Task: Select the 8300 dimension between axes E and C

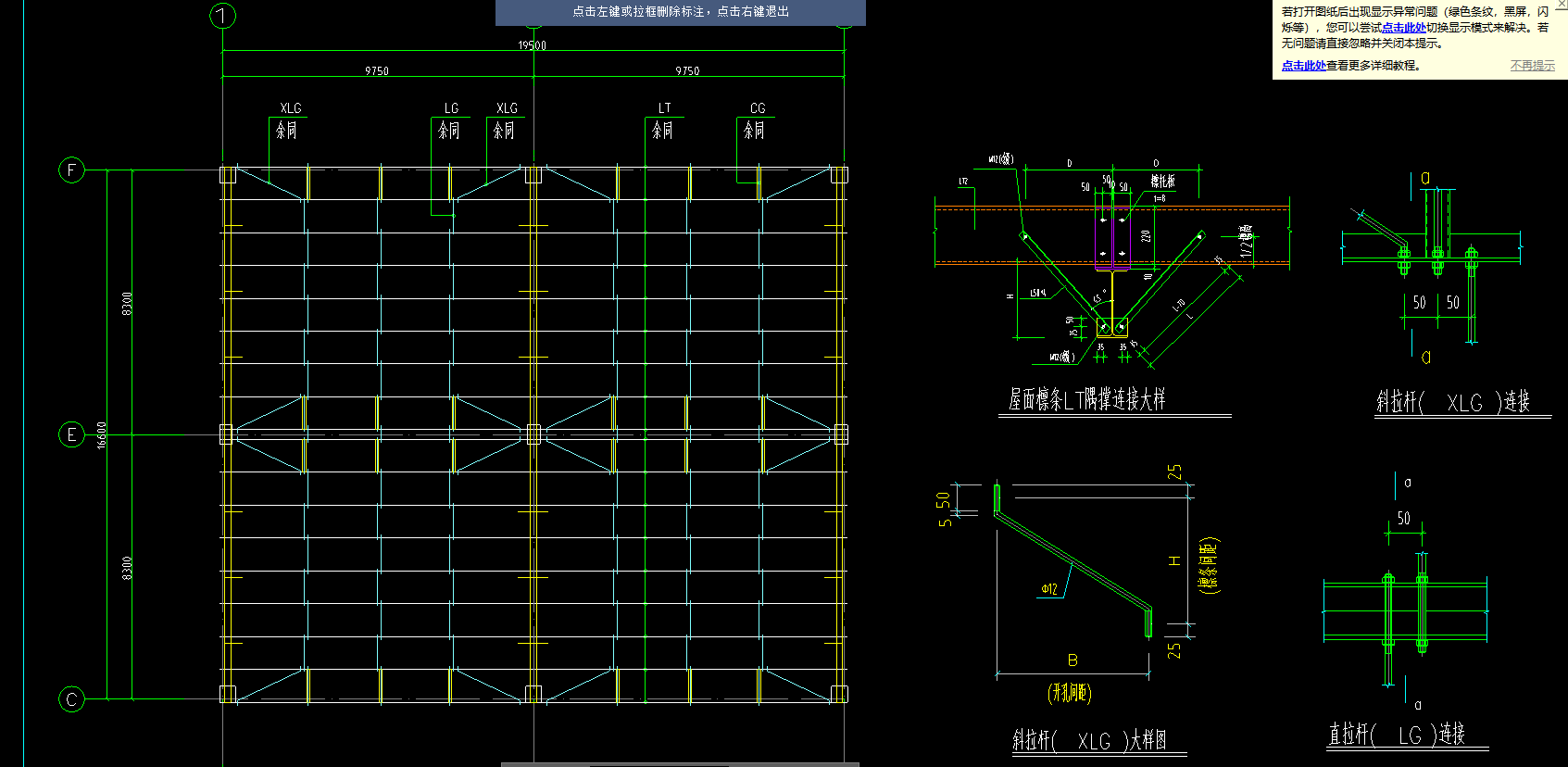Action: tap(127, 568)
